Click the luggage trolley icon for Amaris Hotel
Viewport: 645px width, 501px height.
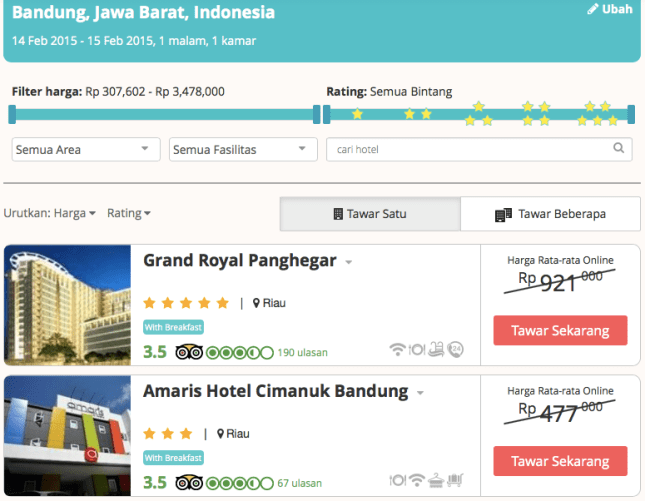[x=455, y=480]
